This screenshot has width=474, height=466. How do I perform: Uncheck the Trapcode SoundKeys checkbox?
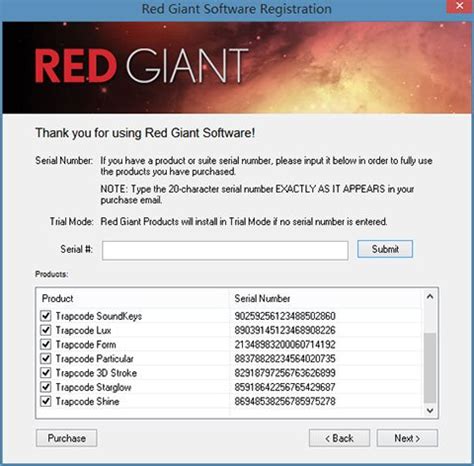pyautogui.click(x=46, y=316)
